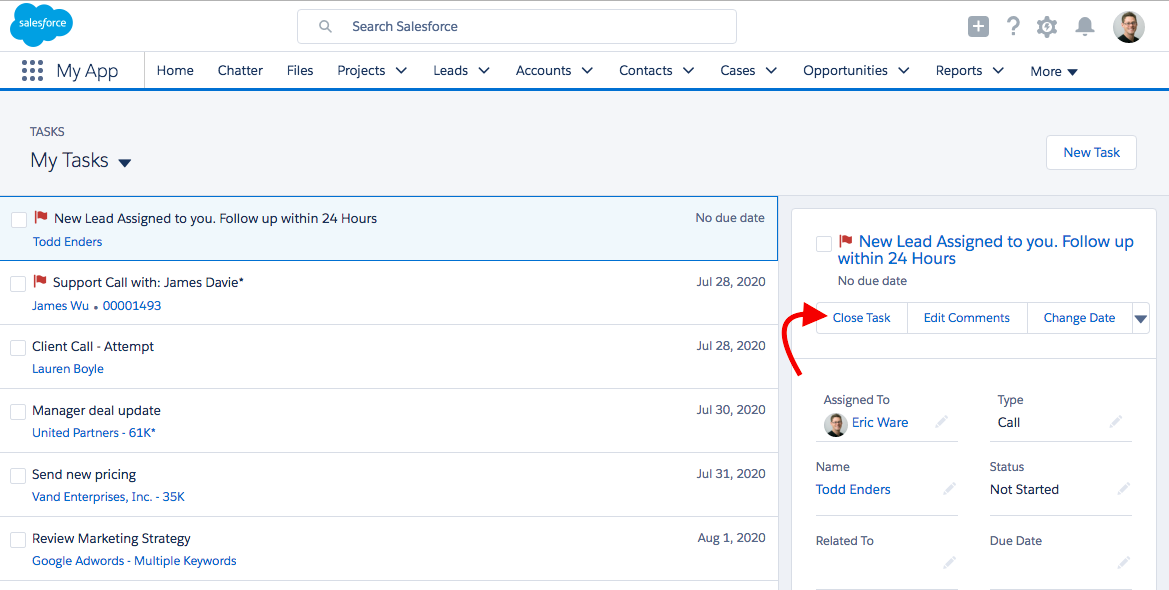This screenshot has height=590, width=1169.
Task: Check the Client Call - Attempt task
Action: [18, 348]
